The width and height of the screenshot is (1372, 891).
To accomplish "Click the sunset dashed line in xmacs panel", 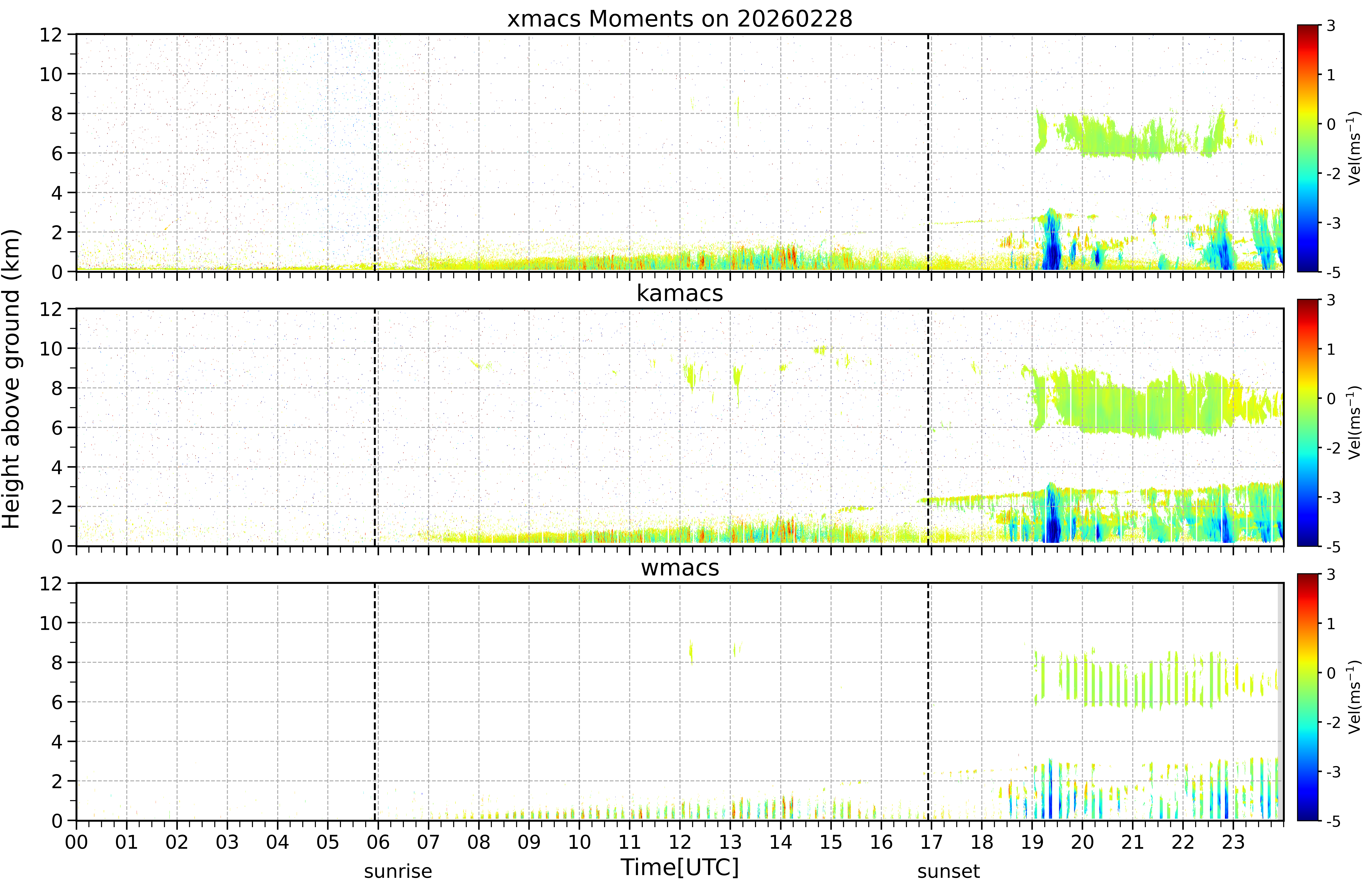I will 928,153.
